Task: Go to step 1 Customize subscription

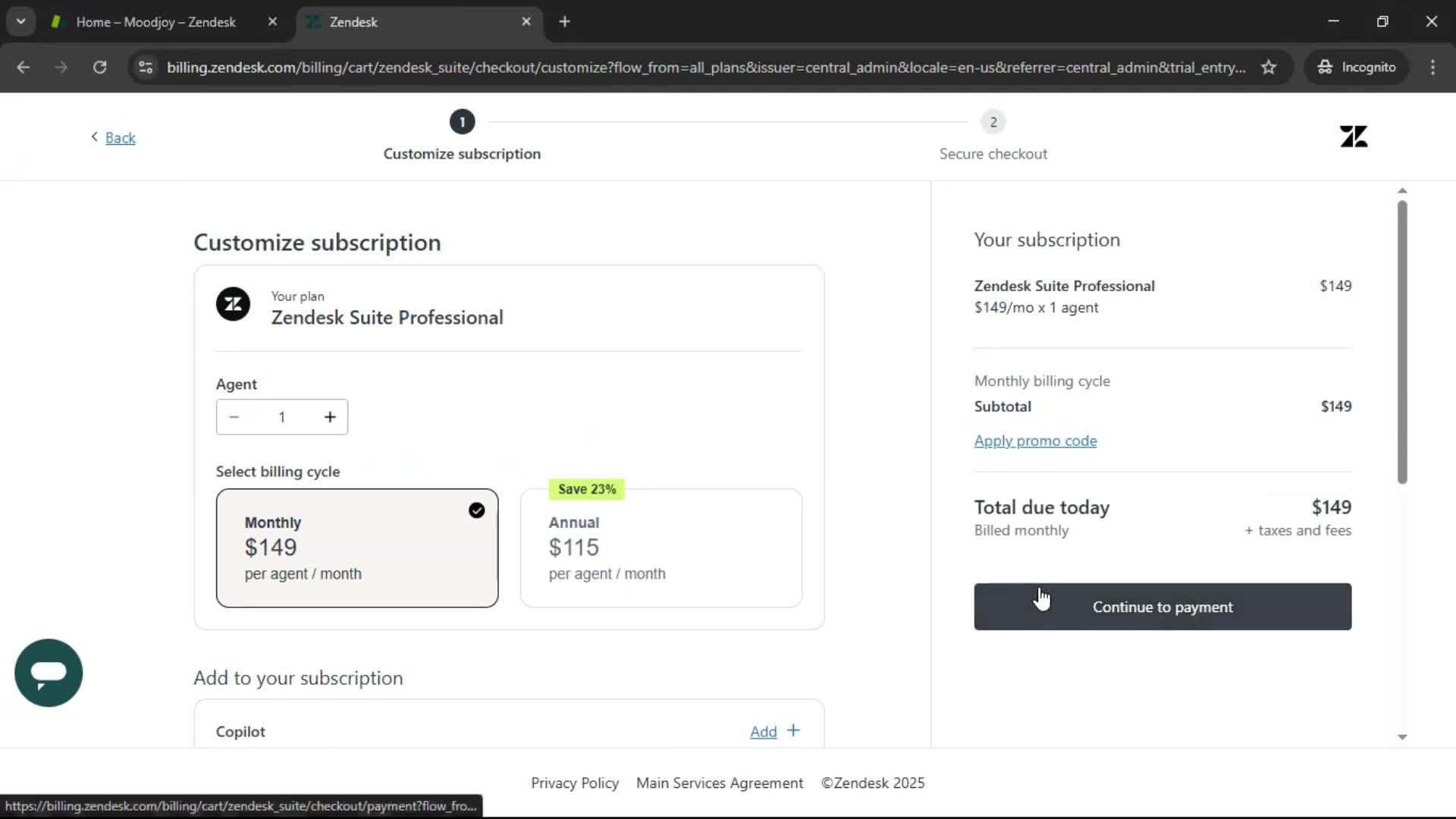Action: (462, 136)
